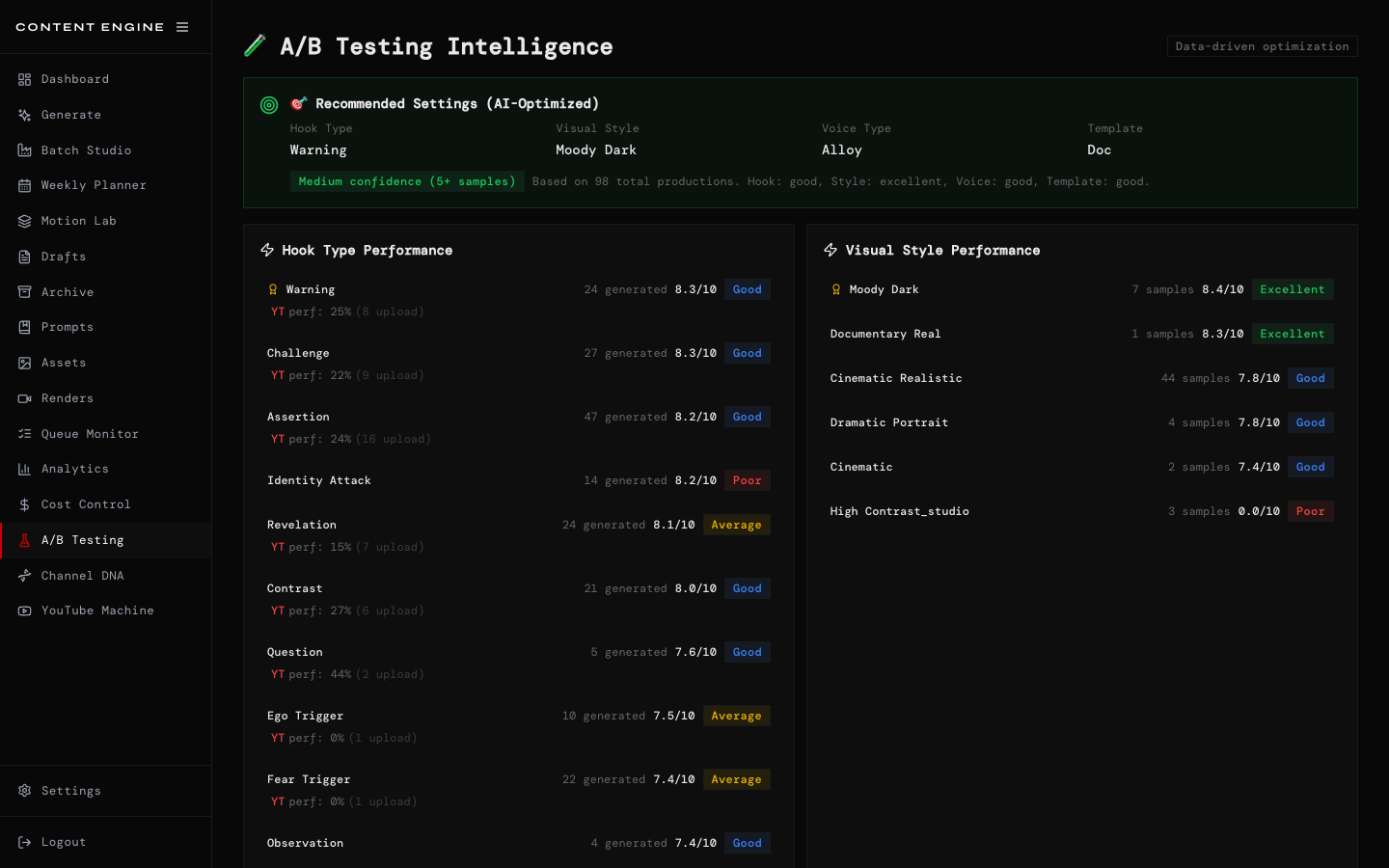
Task: Log out using the Logout link
Action: (63, 841)
